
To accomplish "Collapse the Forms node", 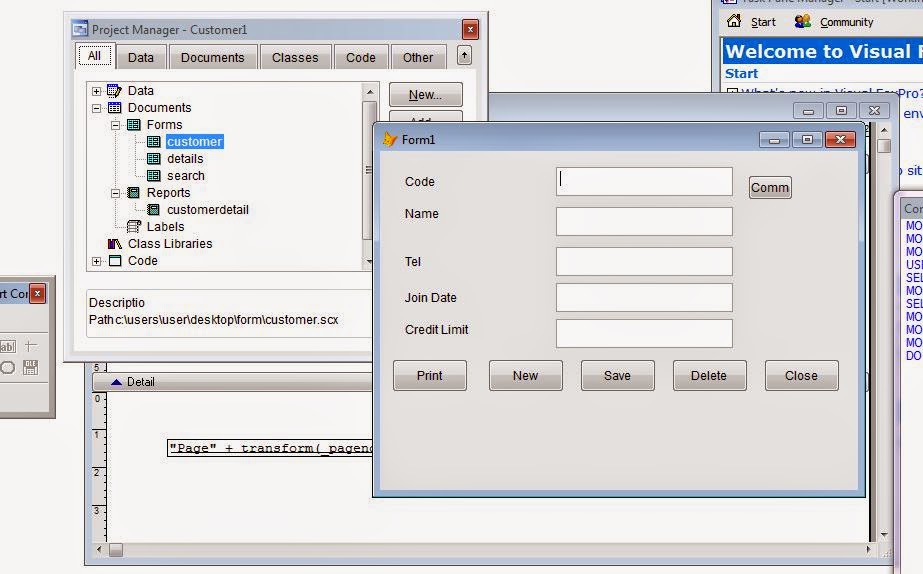I will click(x=115, y=125).
